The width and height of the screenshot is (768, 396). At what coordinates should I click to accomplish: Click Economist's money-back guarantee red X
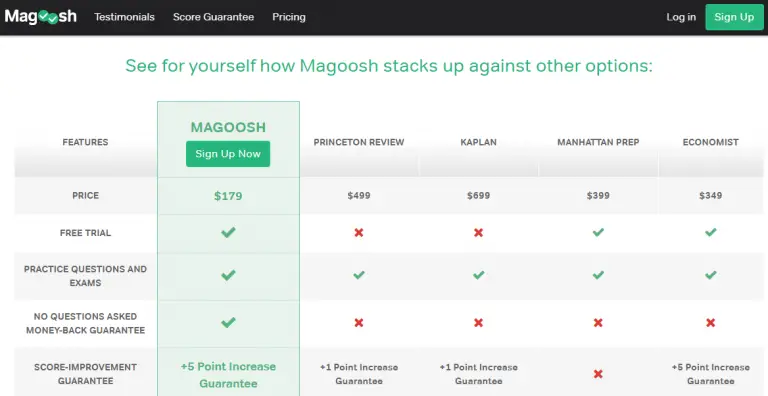[711, 322]
